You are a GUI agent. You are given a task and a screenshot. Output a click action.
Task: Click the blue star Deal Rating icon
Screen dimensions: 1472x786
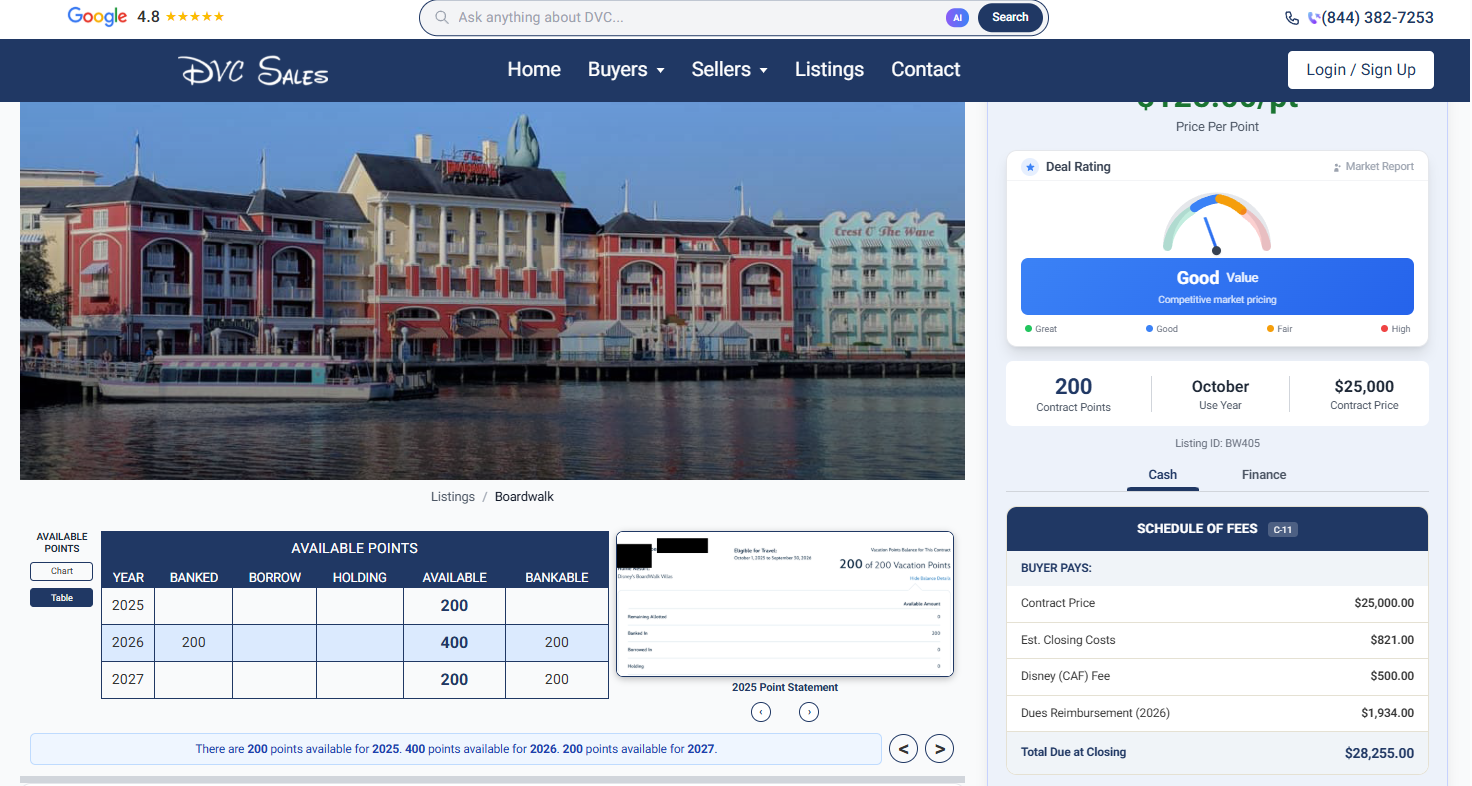[x=1030, y=167]
